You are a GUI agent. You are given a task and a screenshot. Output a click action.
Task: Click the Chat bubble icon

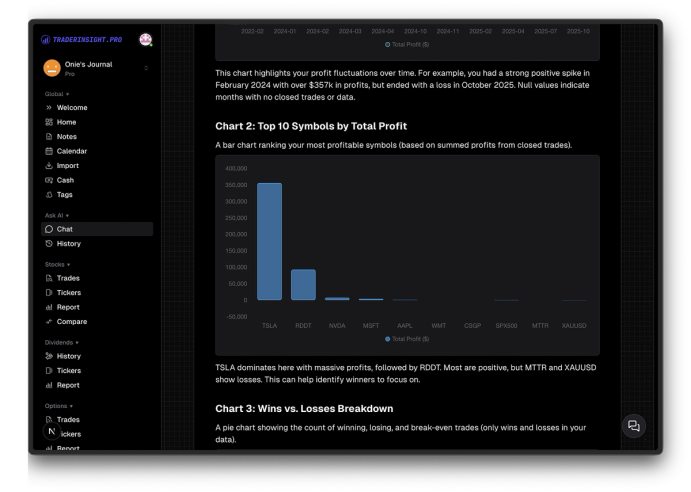(49, 229)
